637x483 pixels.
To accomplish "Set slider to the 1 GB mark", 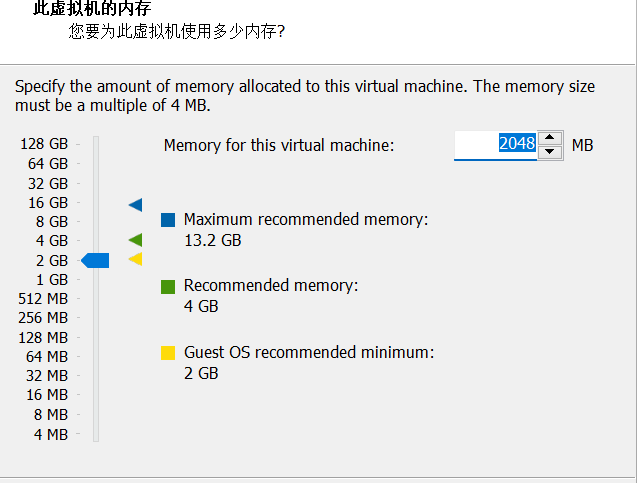I will pos(96,279).
